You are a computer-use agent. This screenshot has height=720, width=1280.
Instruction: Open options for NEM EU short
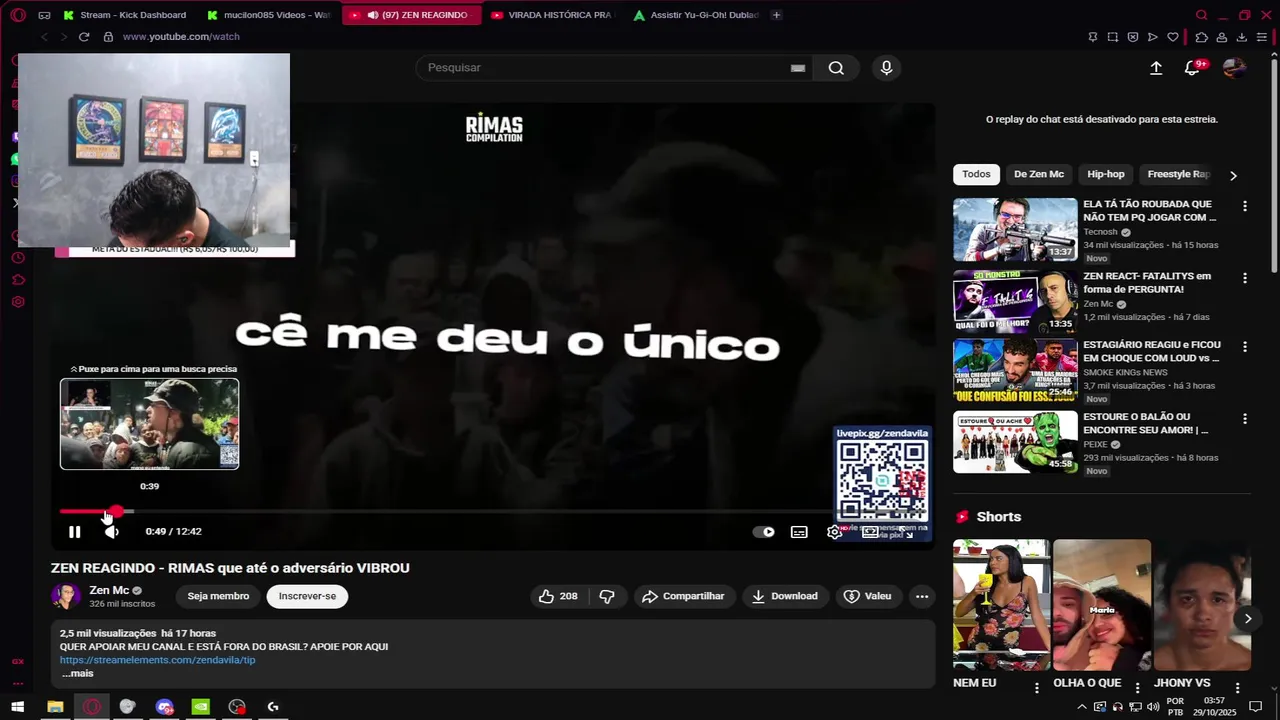click(x=1037, y=687)
